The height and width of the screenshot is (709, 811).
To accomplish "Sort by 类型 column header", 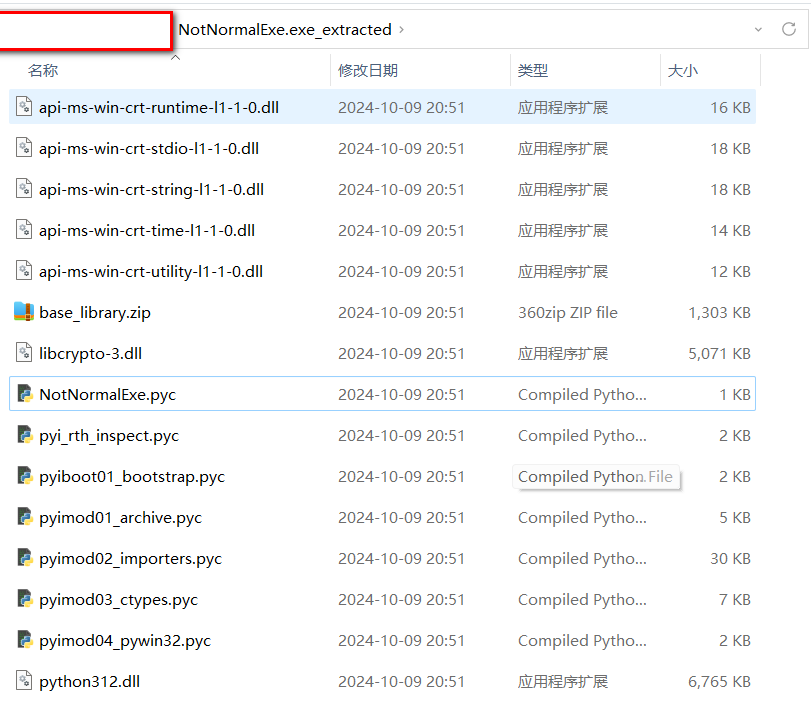I will pos(533,70).
